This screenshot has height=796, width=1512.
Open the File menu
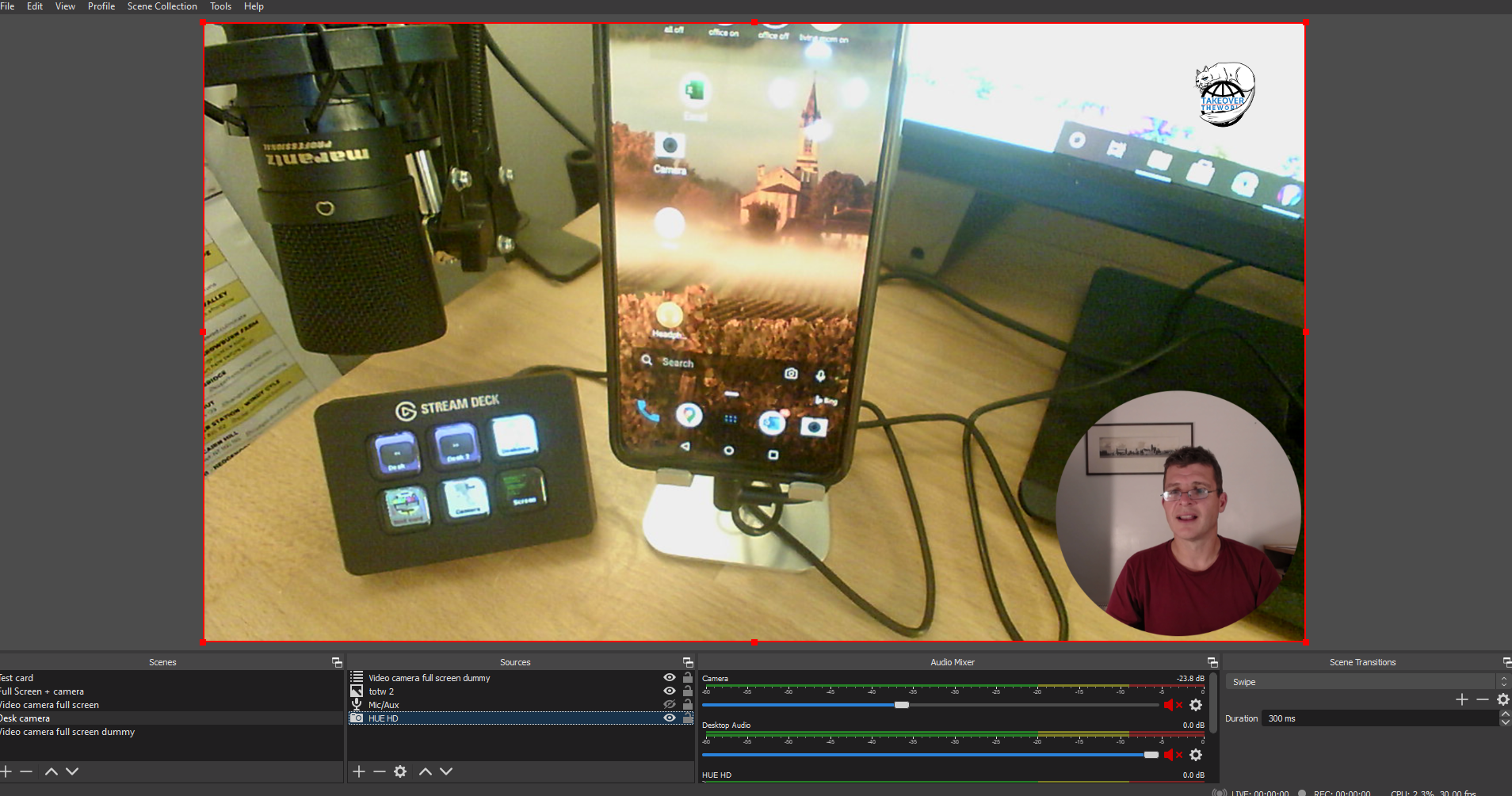[x=7, y=6]
